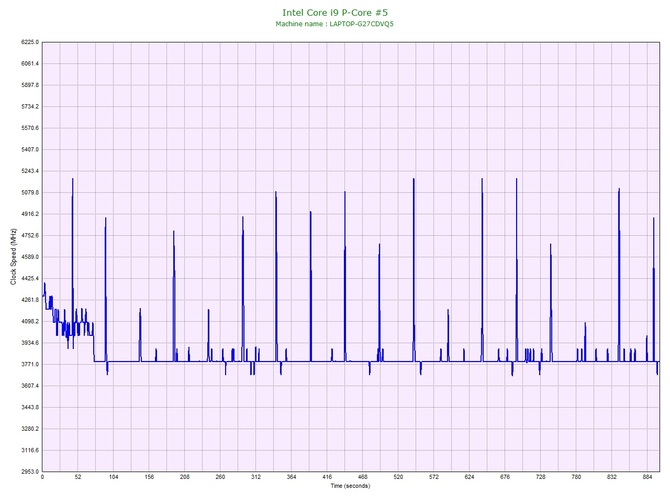
Task: Click the 884 tick on time axis
Action: 647,477
